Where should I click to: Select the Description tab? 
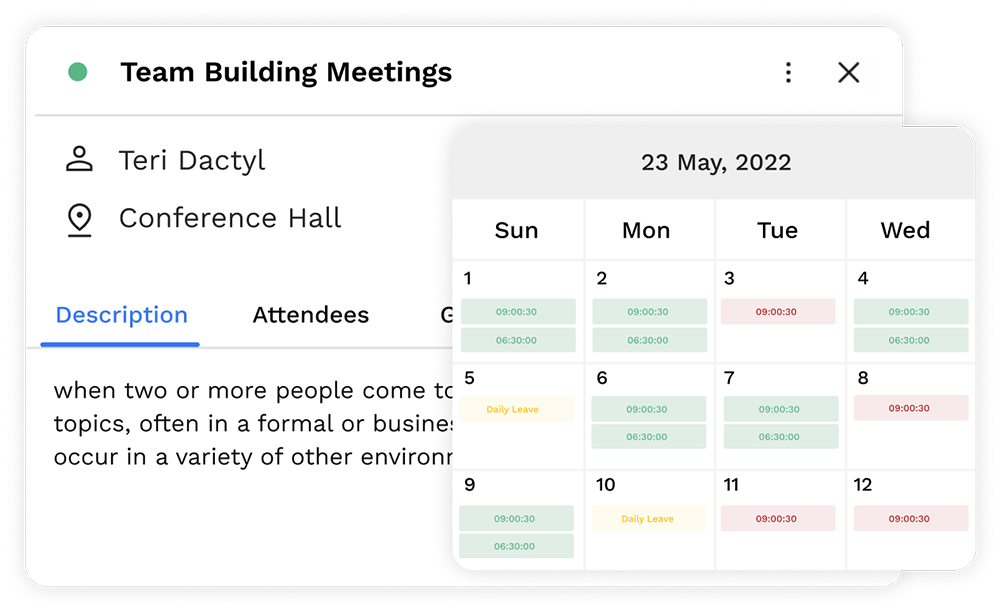[x=120, y=315]
